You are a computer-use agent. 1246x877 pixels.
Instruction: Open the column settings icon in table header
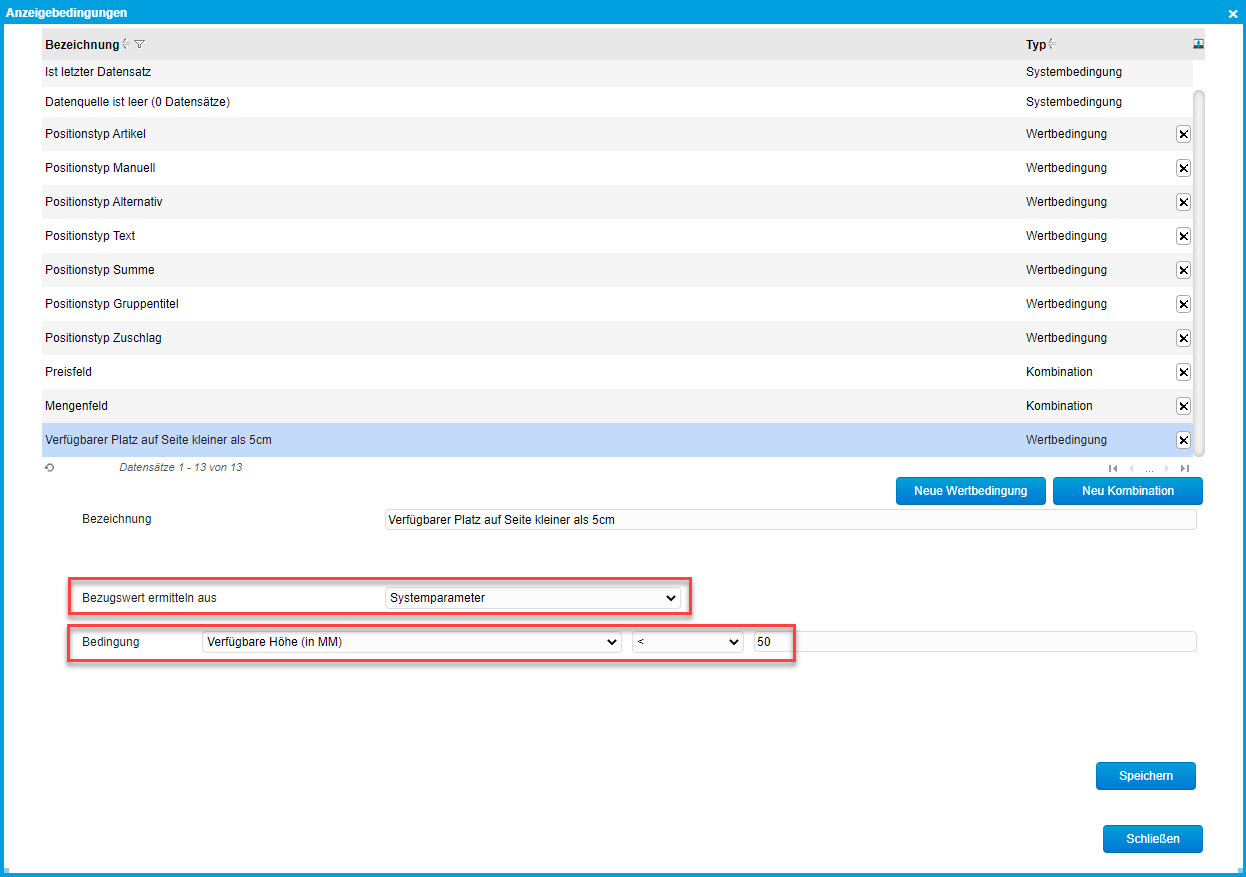point(1198,44)
